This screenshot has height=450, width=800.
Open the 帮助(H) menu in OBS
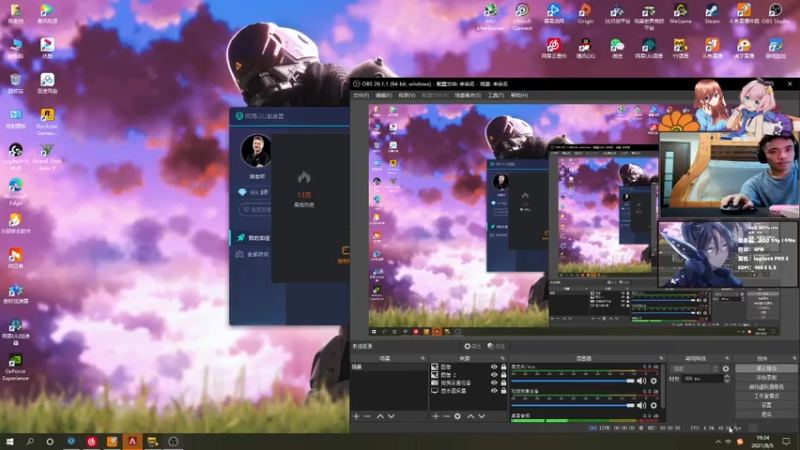tap(519, 95)
